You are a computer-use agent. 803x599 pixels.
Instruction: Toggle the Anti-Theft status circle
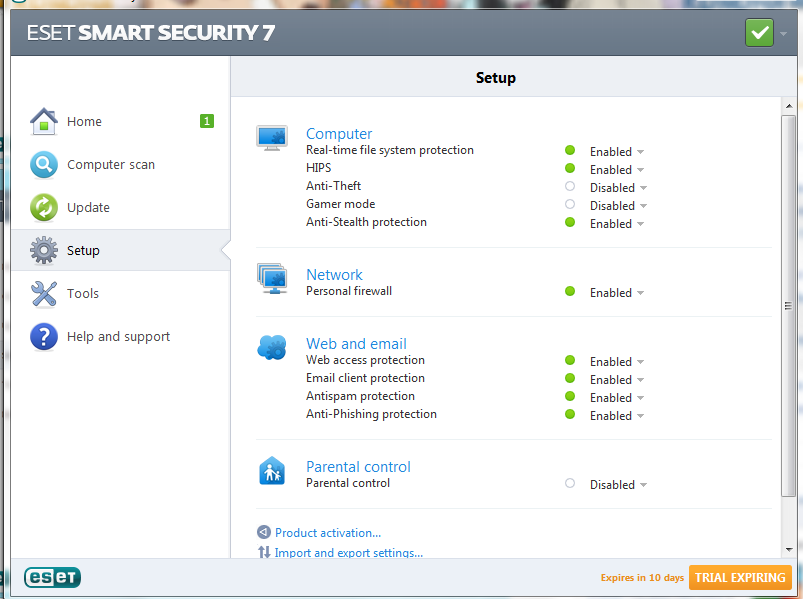tap(569, 186)
